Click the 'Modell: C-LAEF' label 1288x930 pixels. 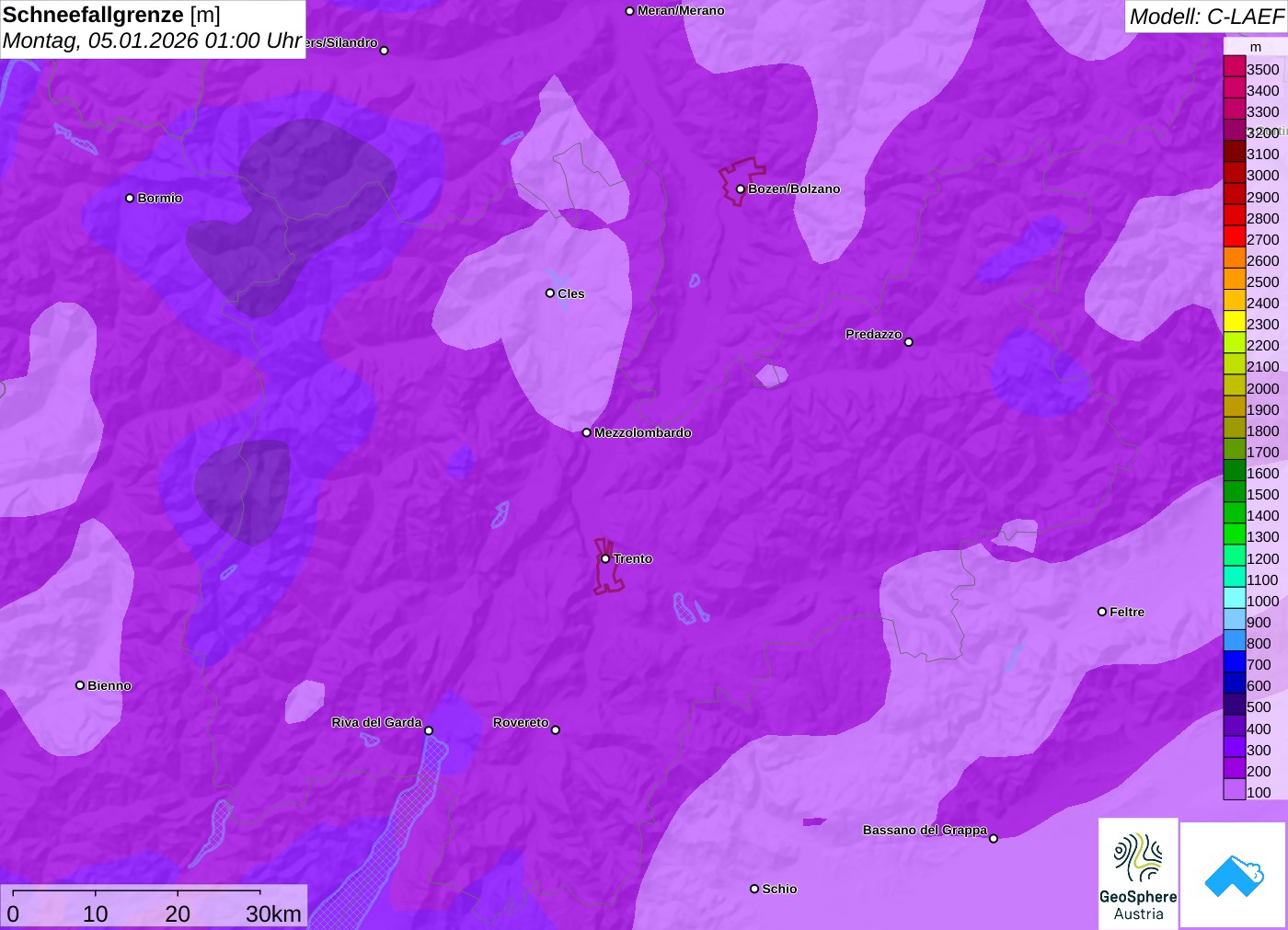1206,17
